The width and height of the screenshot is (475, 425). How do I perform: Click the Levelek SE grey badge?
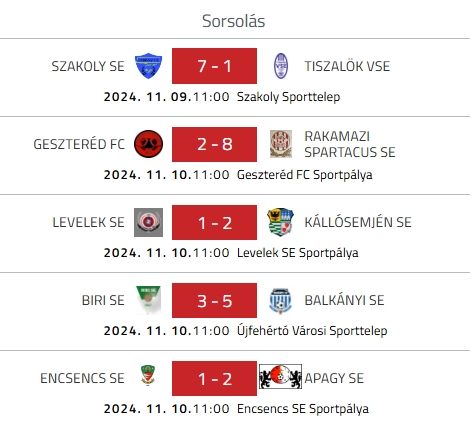[148, 222]
